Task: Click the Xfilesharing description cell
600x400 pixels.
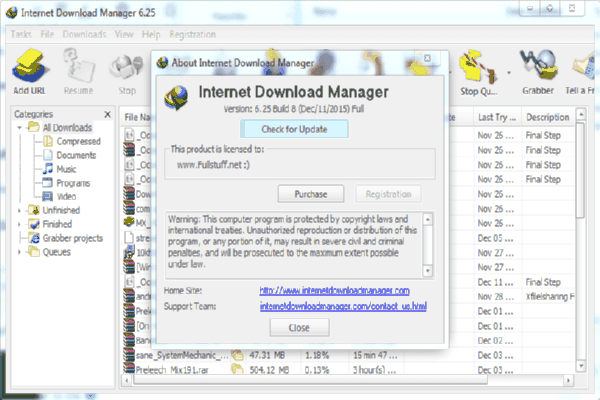Action: click(549, 297)
